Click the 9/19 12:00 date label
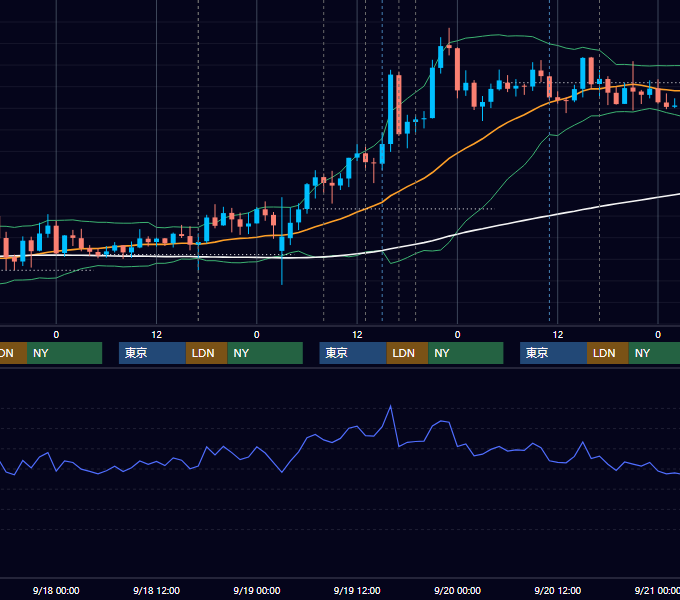The height and width of the screenshot is (600, 680). [357, 590]
